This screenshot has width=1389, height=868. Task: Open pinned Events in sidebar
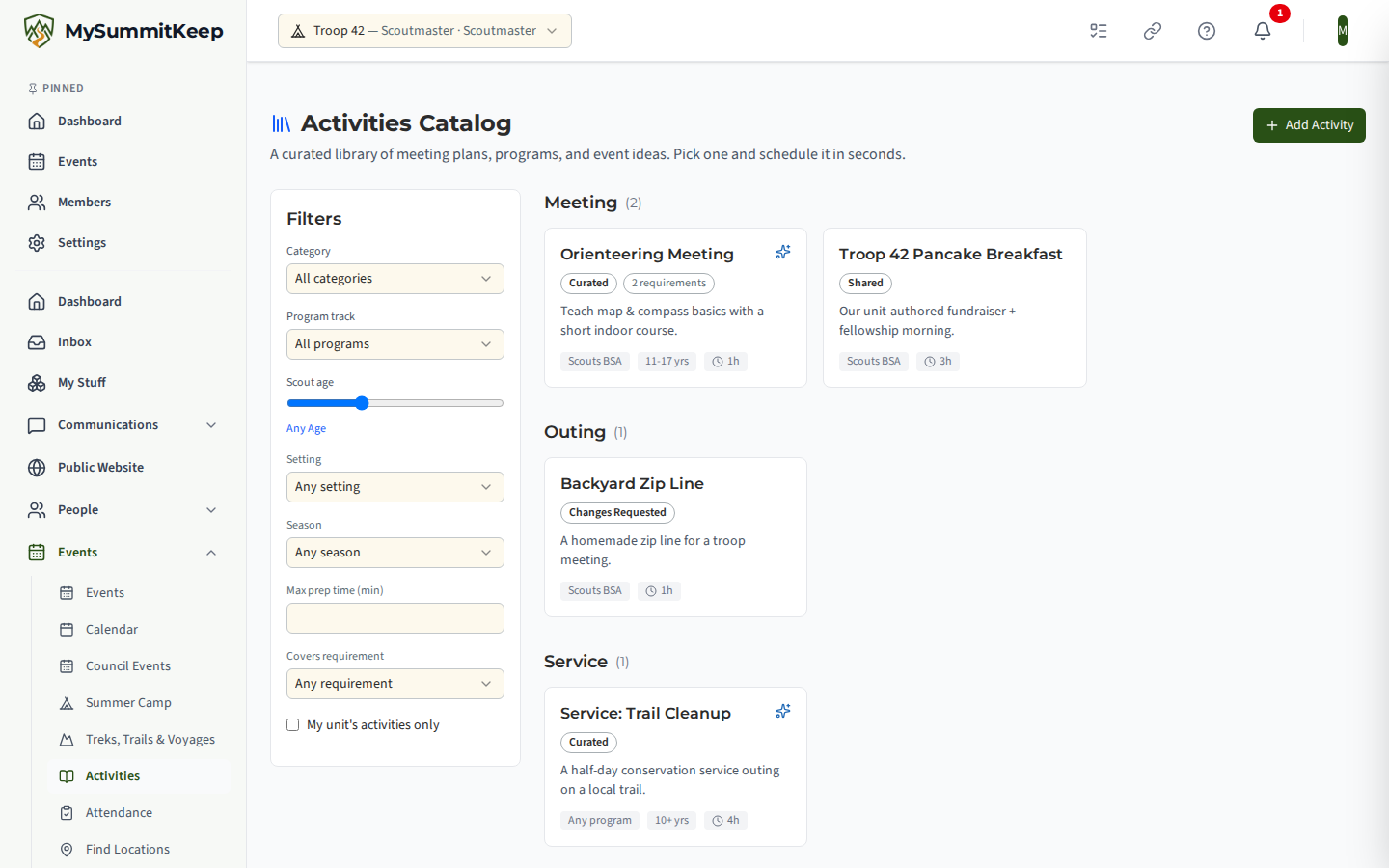click(x=123, y=162)
